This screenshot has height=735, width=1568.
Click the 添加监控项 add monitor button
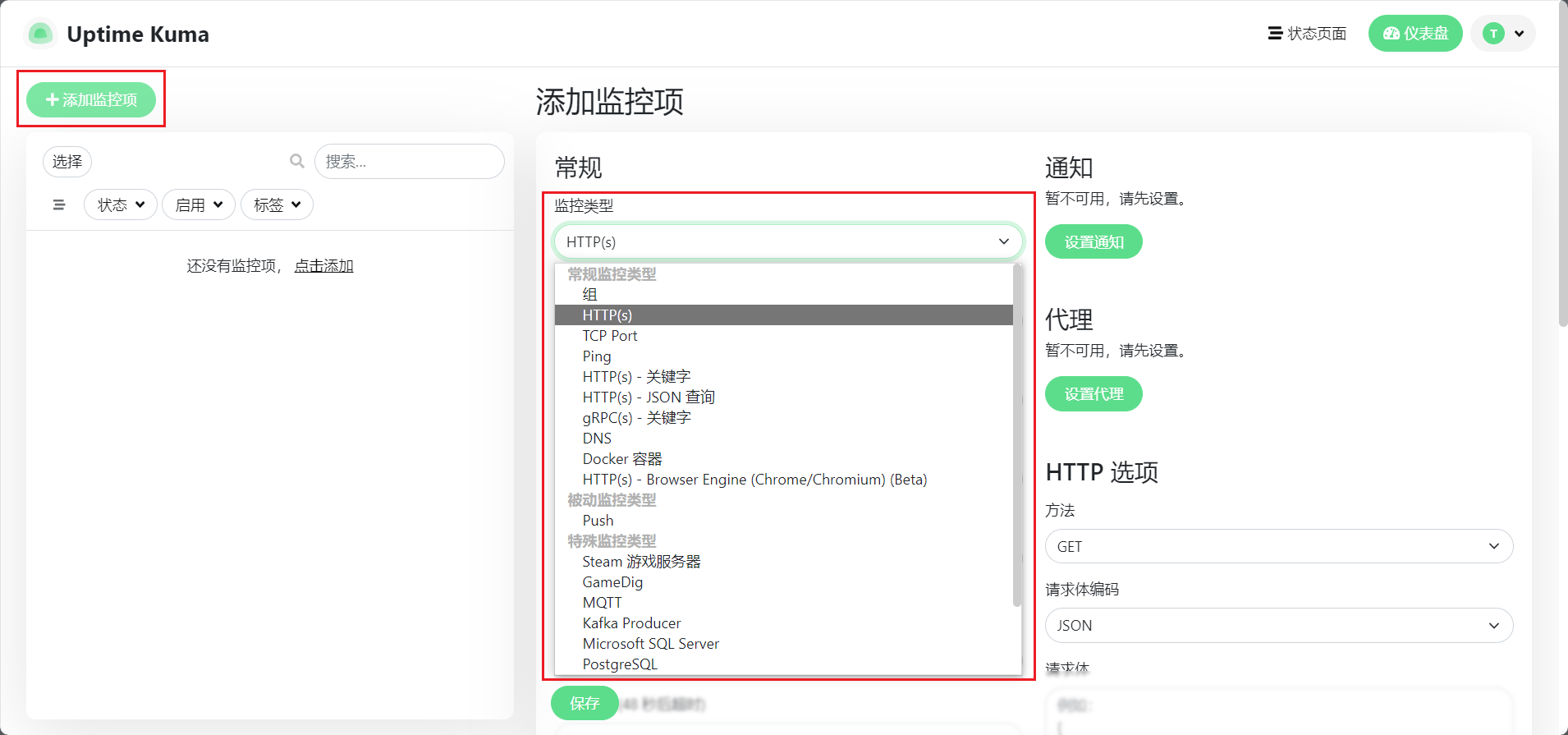[x=91, y=99]
